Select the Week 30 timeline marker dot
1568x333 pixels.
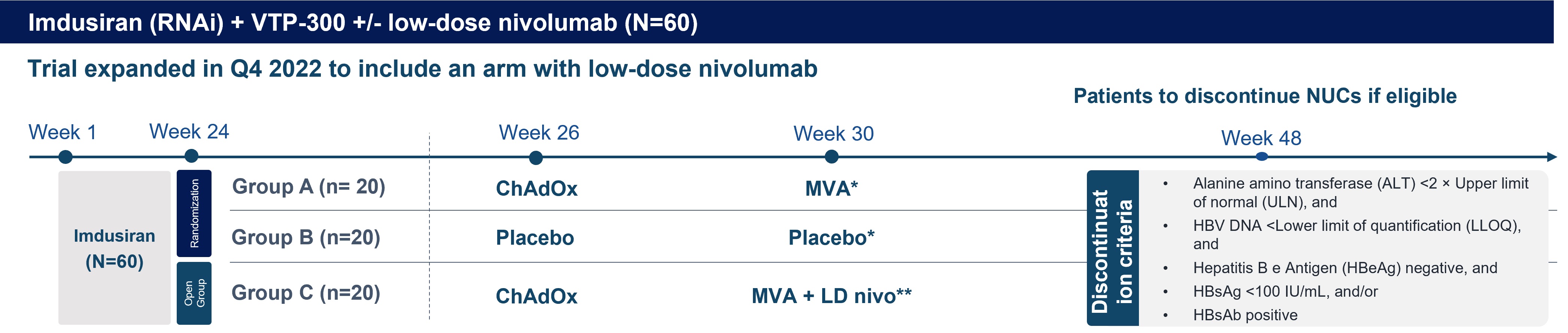coord(832,157)
